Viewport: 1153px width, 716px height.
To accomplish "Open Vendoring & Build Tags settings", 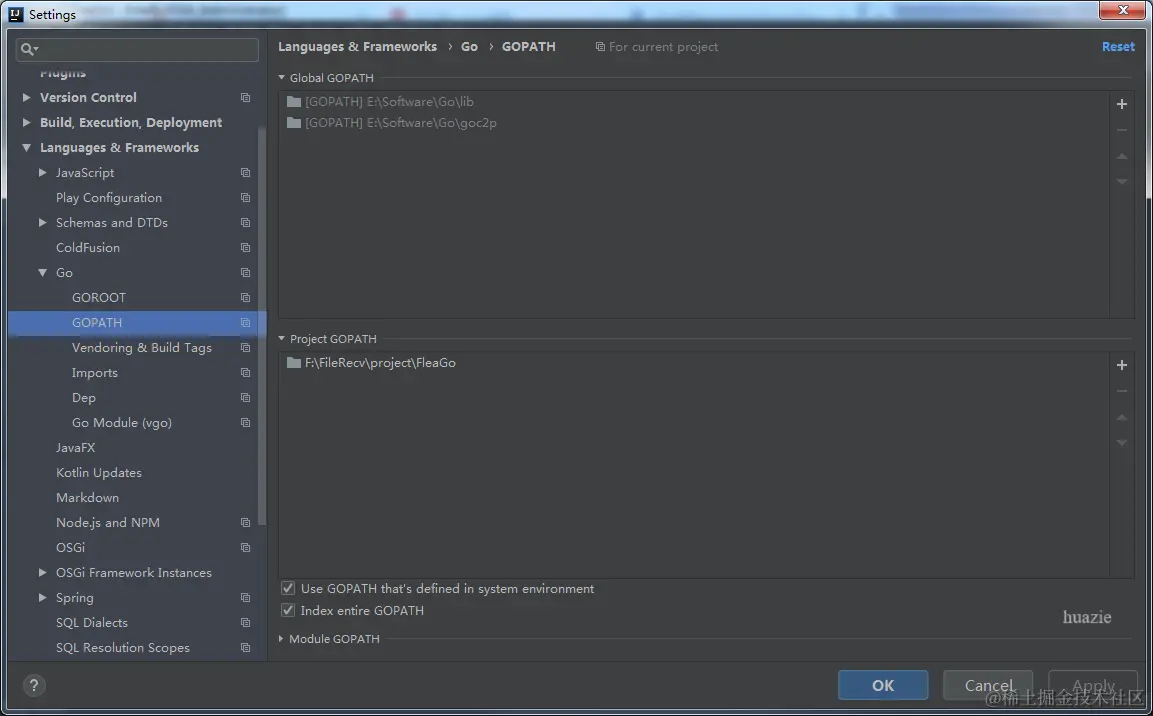I will [141, 348].
